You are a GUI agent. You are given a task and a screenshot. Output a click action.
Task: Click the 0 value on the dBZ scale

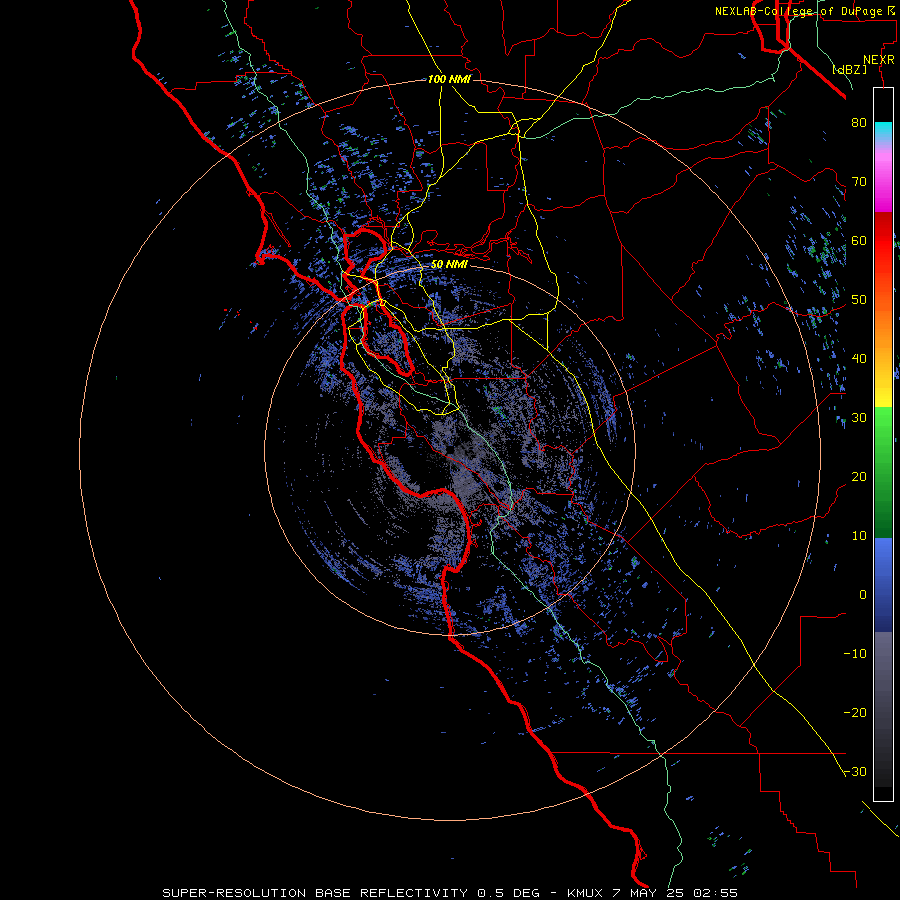(863, 595)
